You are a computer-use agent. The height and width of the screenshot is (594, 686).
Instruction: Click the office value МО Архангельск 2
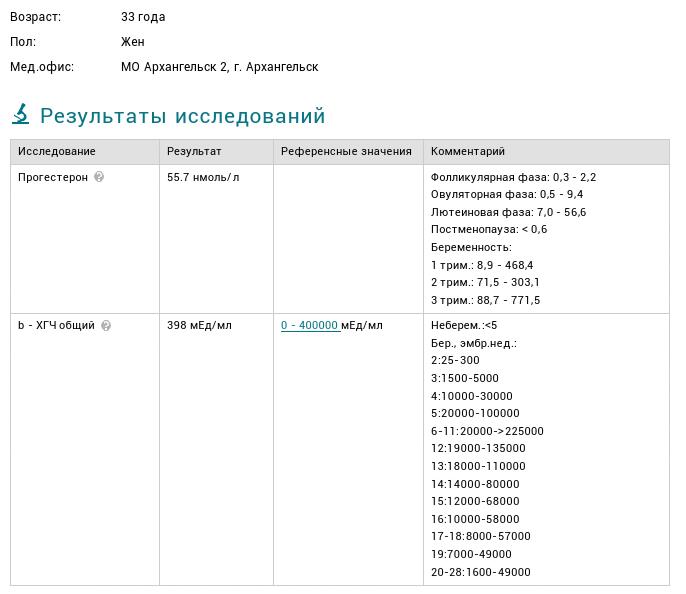tap(174, 67)
